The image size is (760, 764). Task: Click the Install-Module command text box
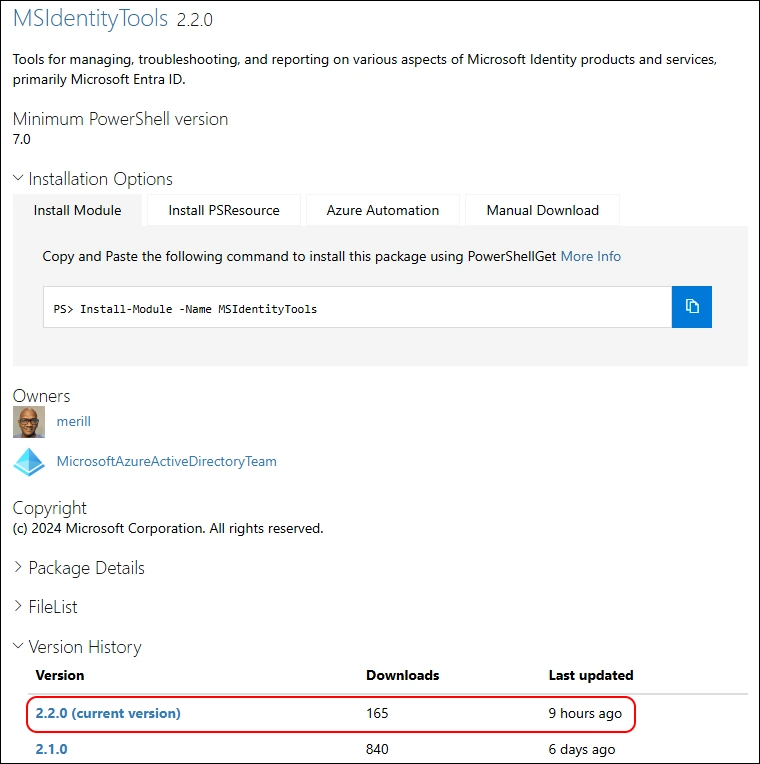(x=357, y=308)
